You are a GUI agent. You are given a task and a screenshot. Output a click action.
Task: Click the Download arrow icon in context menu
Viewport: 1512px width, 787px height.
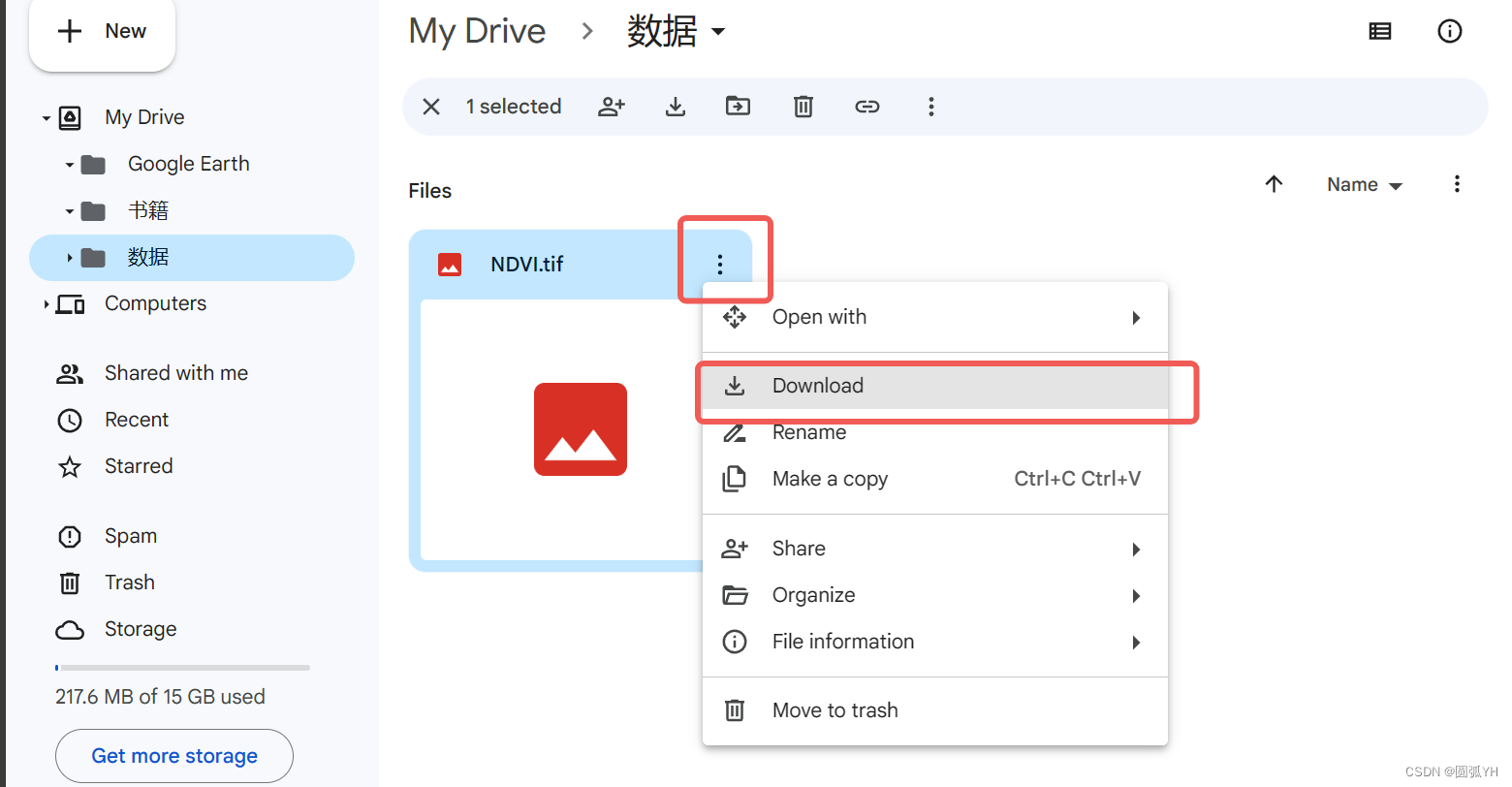tap(735, 386)
